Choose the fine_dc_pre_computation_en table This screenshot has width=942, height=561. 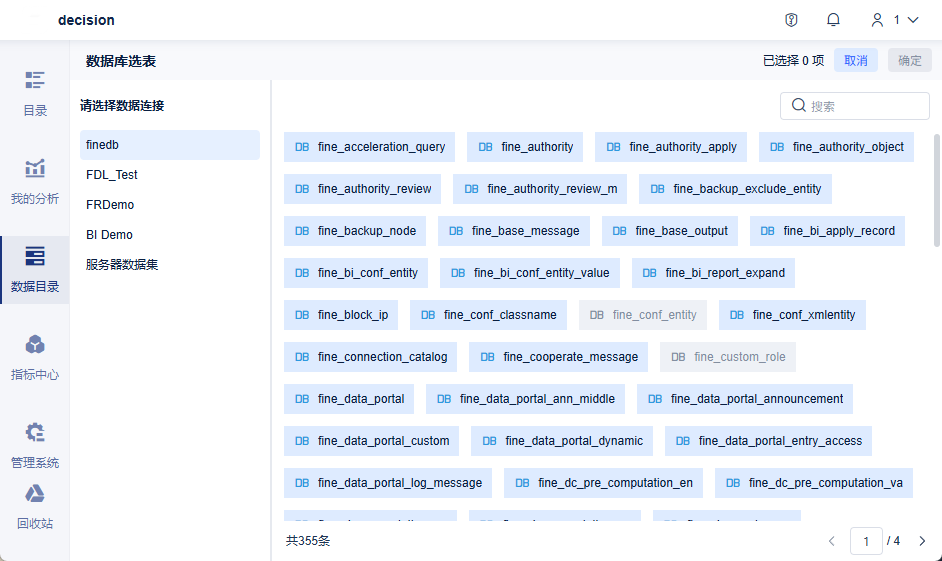tap(603, 484)
